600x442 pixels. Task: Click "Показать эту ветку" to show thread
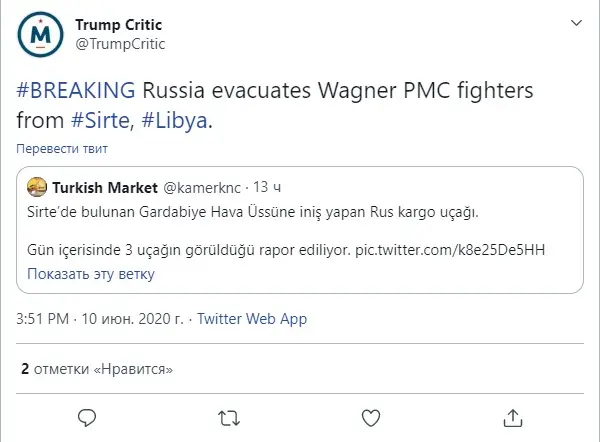(90, 273)
